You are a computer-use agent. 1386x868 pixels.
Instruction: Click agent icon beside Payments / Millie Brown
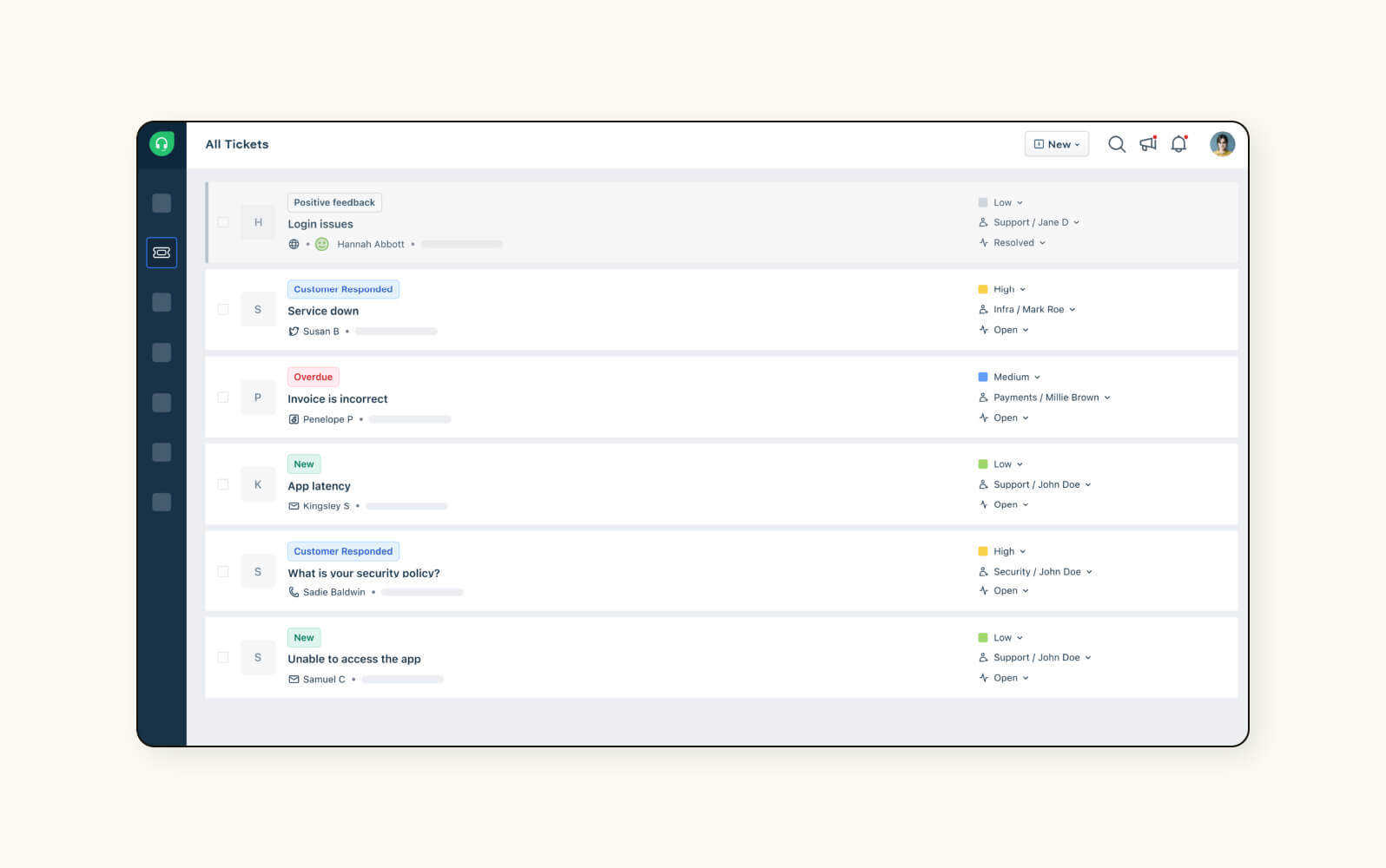[x=983, y=398]
